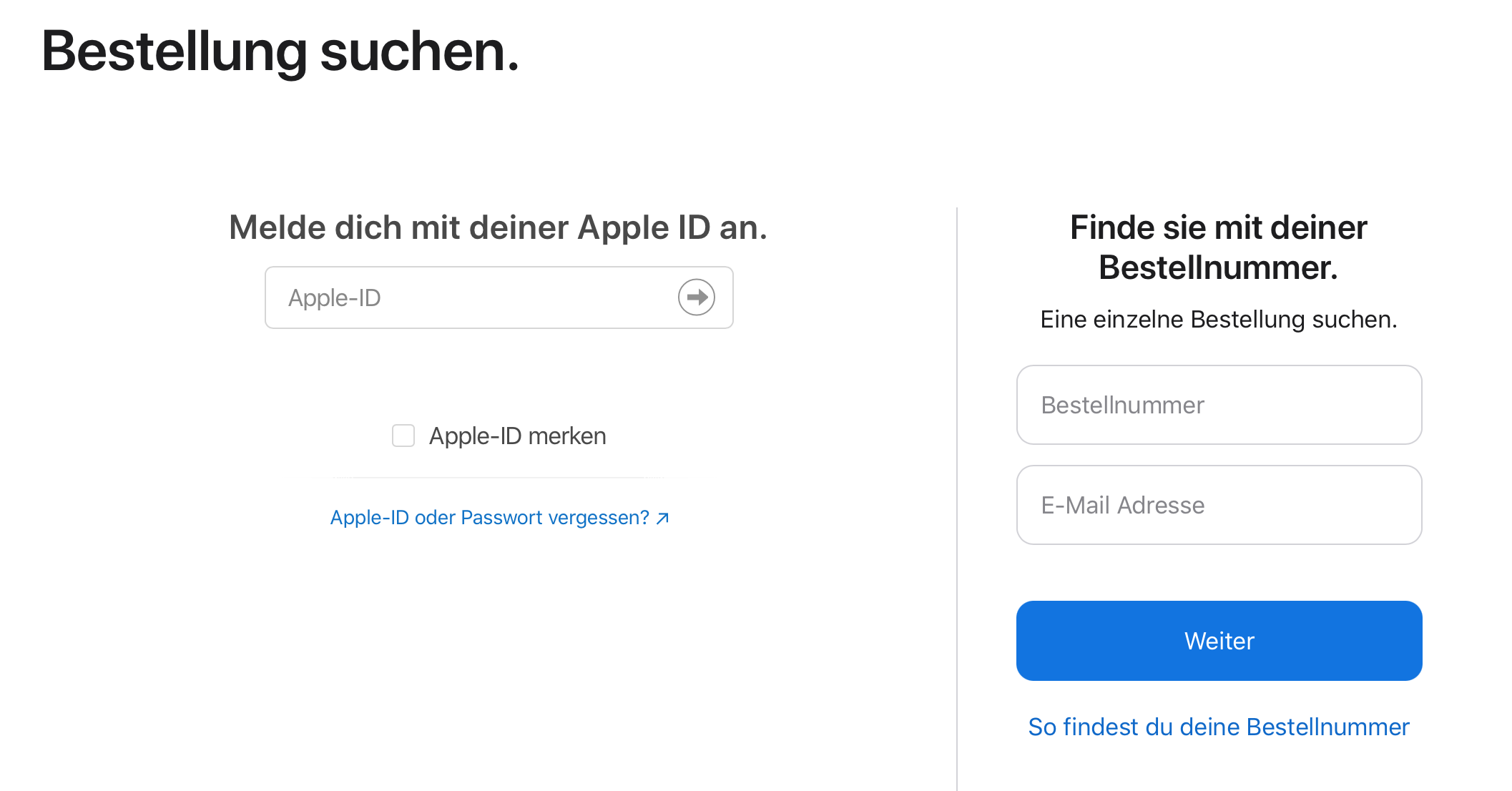The width and height of the screenshot is (1512, 791).
Task: Click the 'Melde dich mit deiner Apple ID an.' heading
Action: (x=498, y=227)
